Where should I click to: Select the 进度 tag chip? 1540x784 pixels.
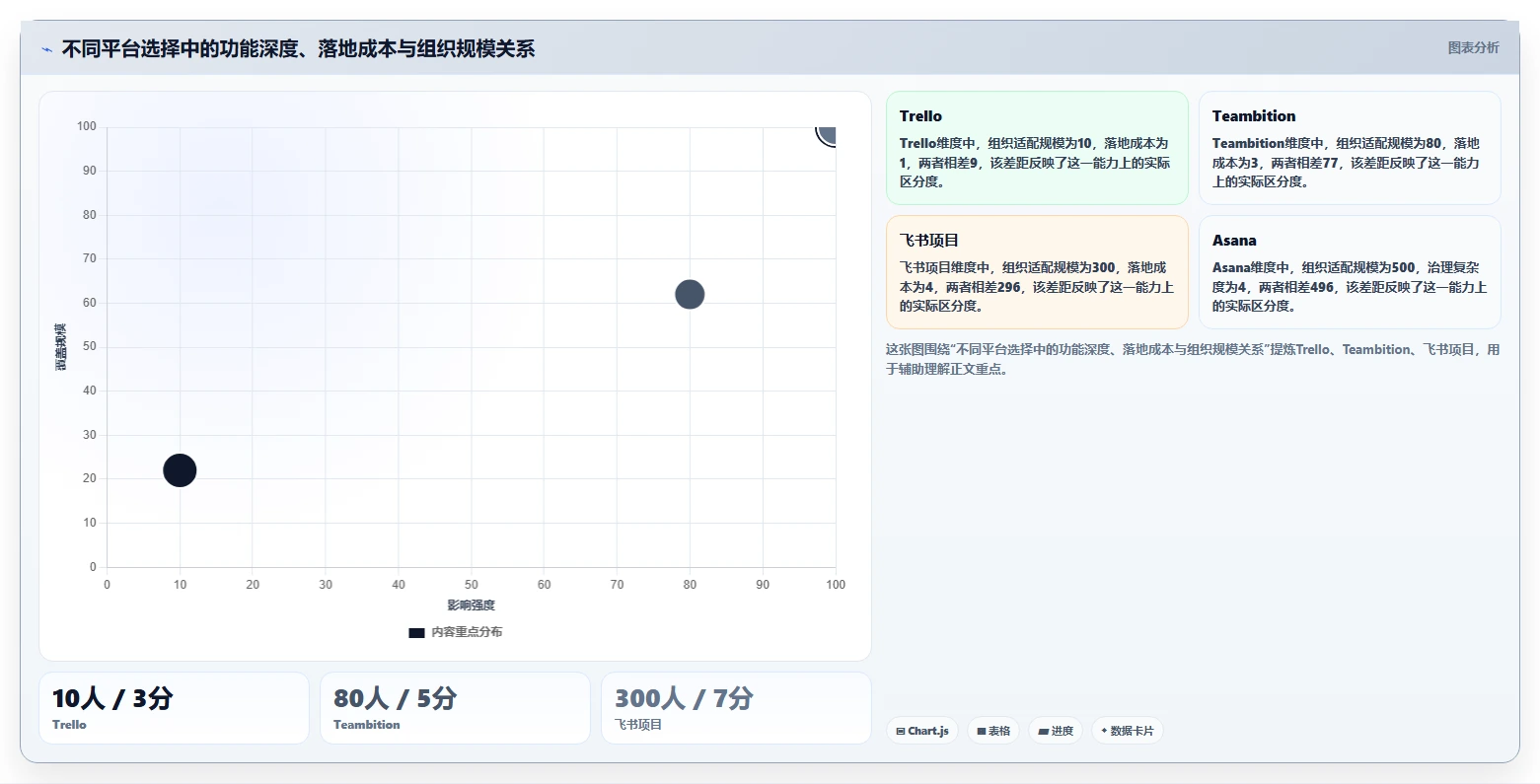point(1056,731)
